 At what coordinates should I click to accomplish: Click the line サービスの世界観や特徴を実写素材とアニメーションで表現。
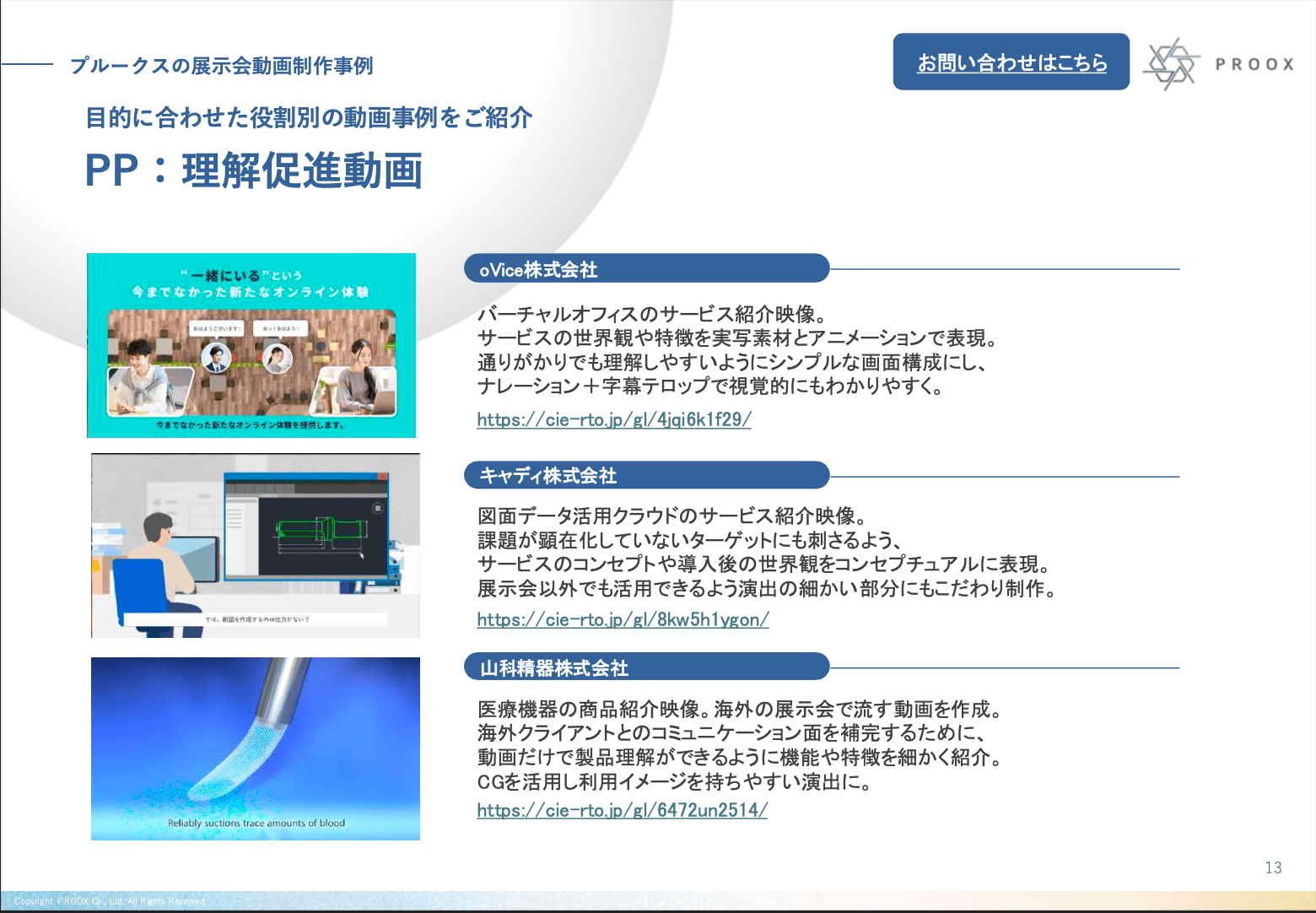click(x=738, y=338)
